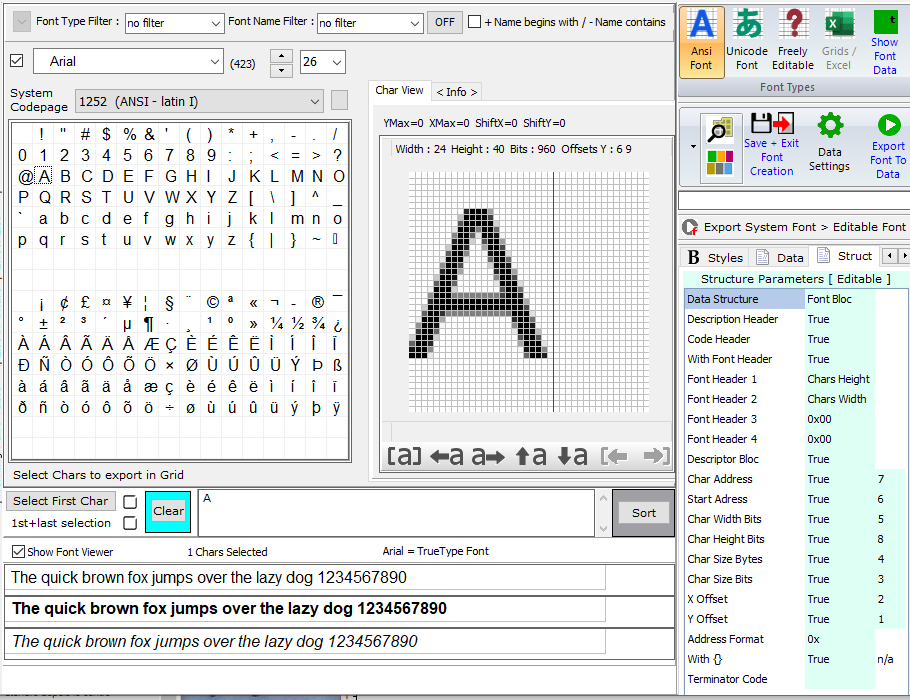910x700 pixels.
Task: Select the Data Structure row
Action: (780, 299)
